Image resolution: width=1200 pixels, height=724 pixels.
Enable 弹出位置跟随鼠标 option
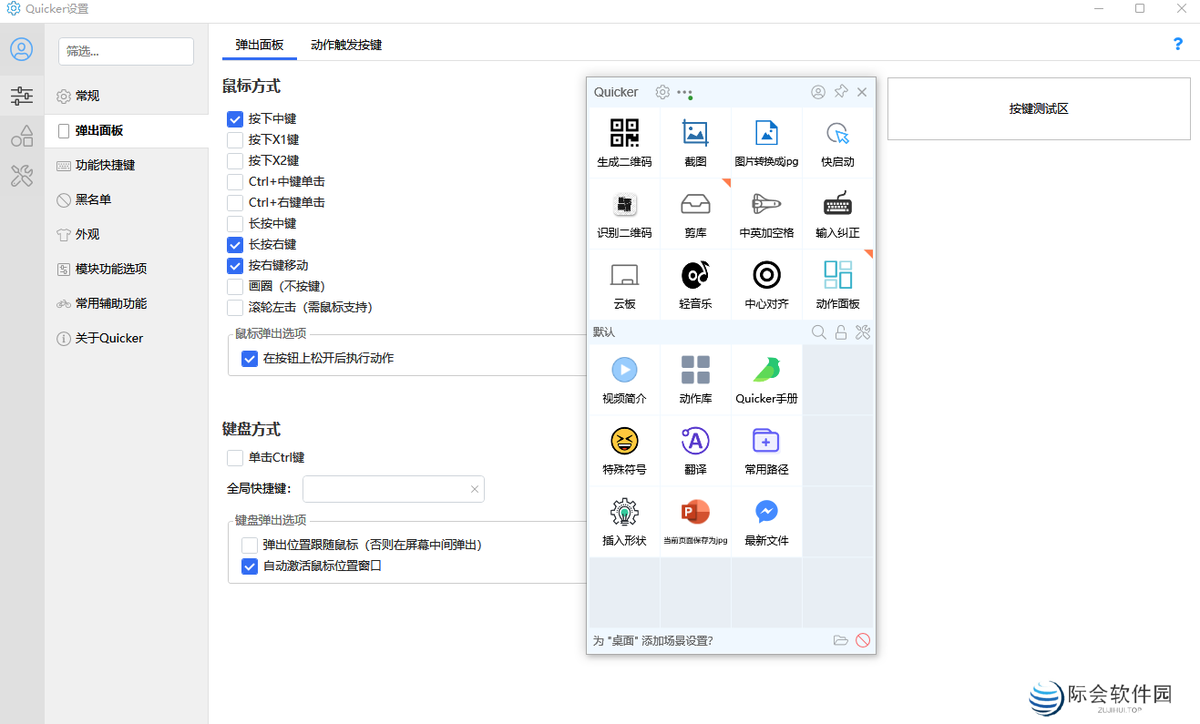point(248,544)
